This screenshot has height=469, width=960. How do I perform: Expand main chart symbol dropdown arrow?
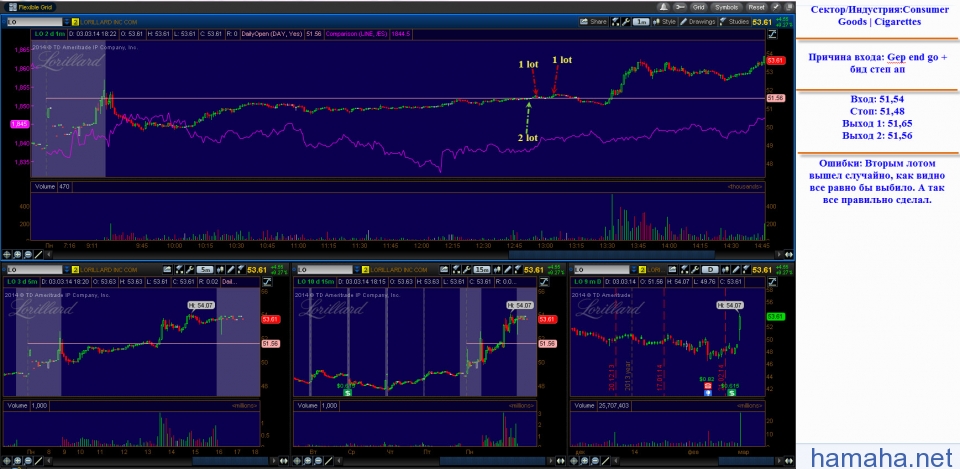tap(67, 22)
